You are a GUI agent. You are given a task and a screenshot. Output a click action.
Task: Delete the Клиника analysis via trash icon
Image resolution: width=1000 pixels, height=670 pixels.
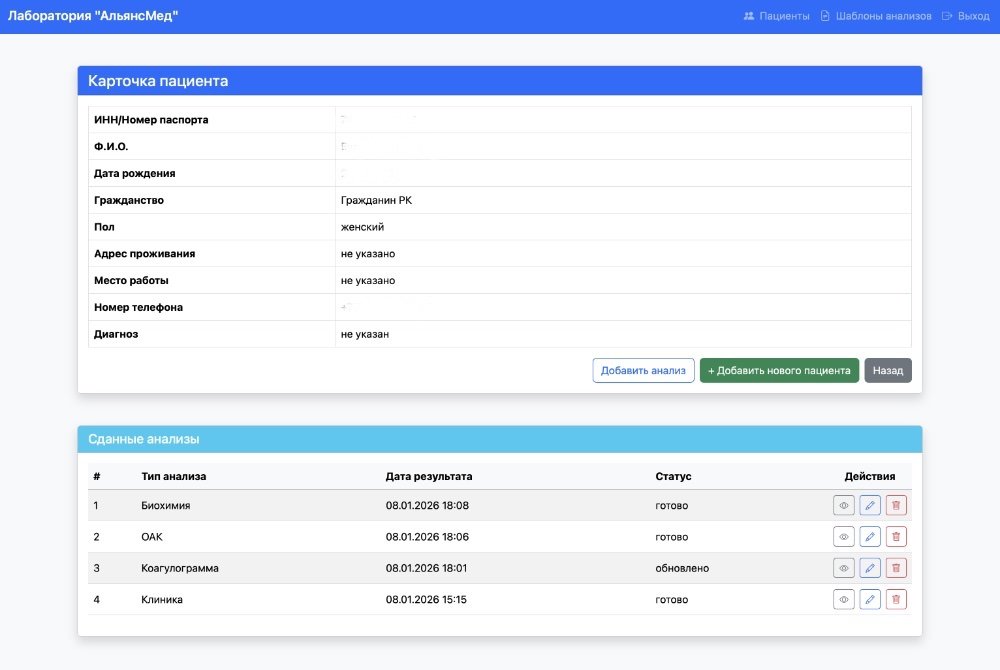895,599
